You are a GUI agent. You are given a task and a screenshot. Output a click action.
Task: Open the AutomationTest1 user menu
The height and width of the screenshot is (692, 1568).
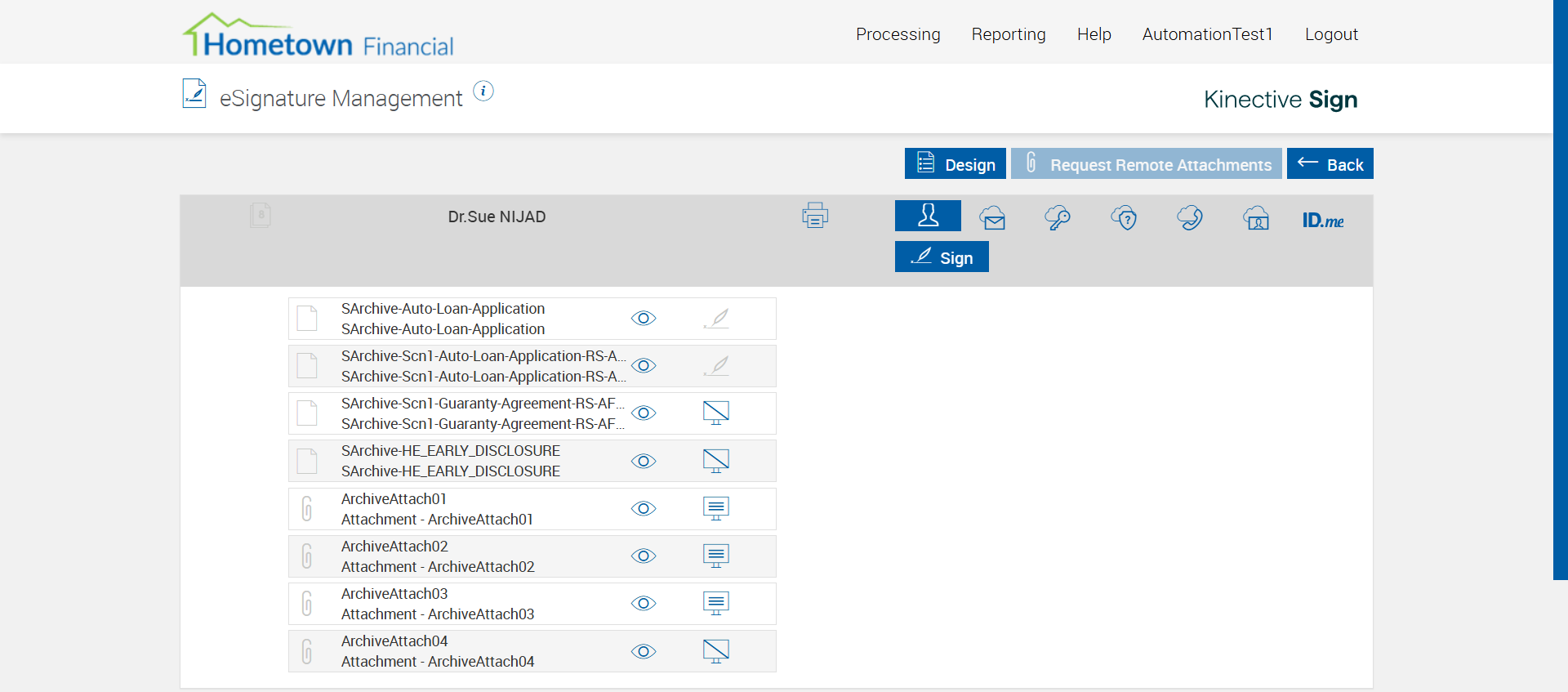pyautogui.click(x=1207, y=34)
